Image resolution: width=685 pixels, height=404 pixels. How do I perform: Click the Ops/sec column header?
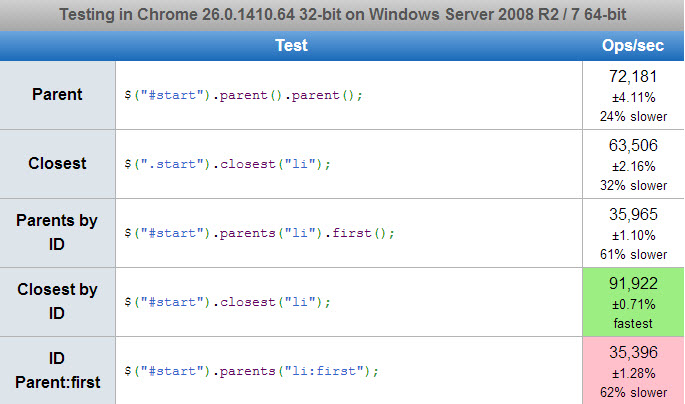633,45
